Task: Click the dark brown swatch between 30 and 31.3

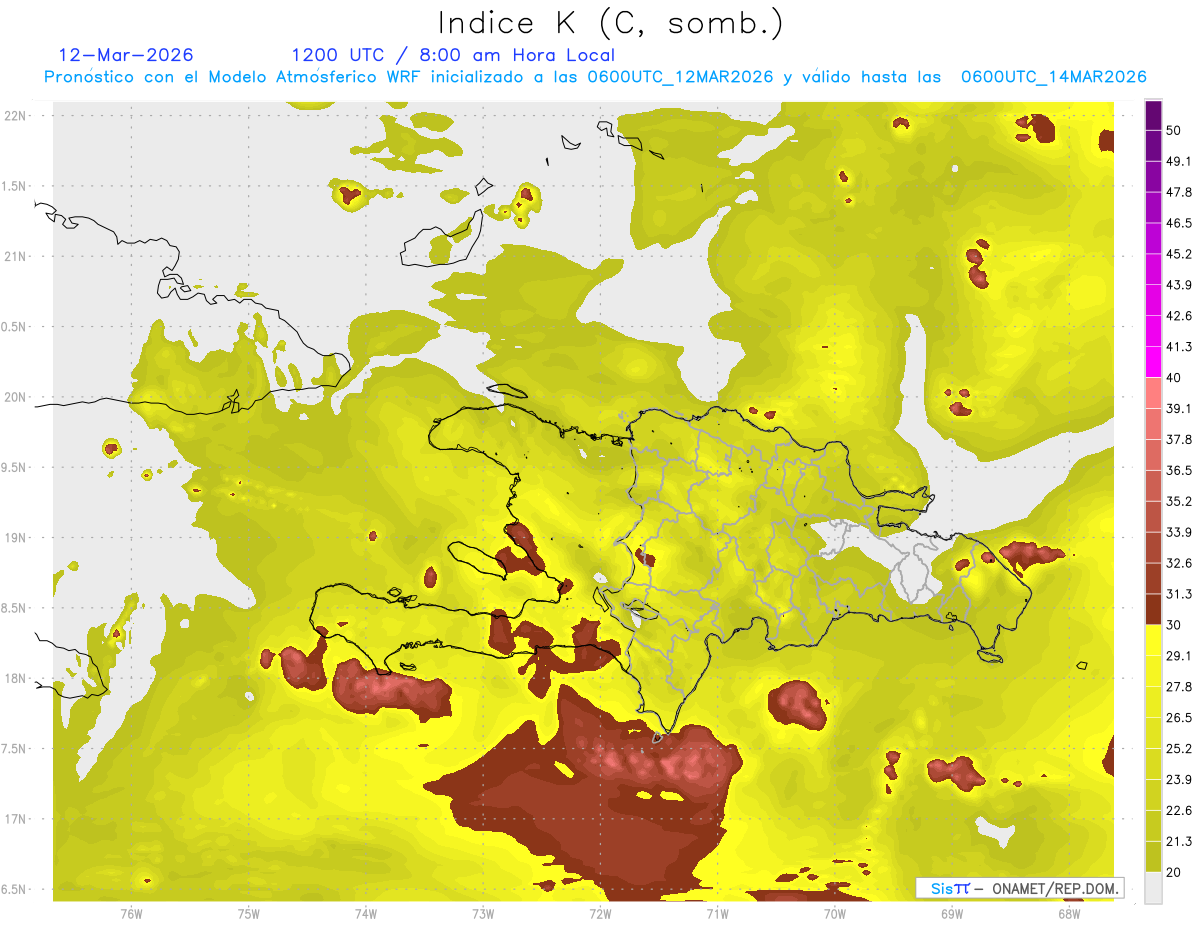Action: point(1153,610)
